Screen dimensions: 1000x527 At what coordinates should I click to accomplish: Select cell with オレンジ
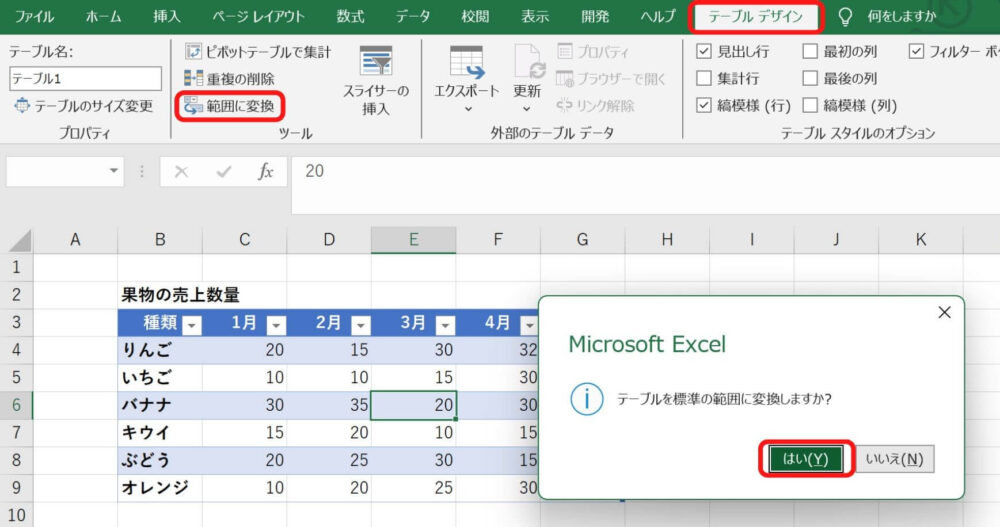pyautogui.click(x=160, y=487)
